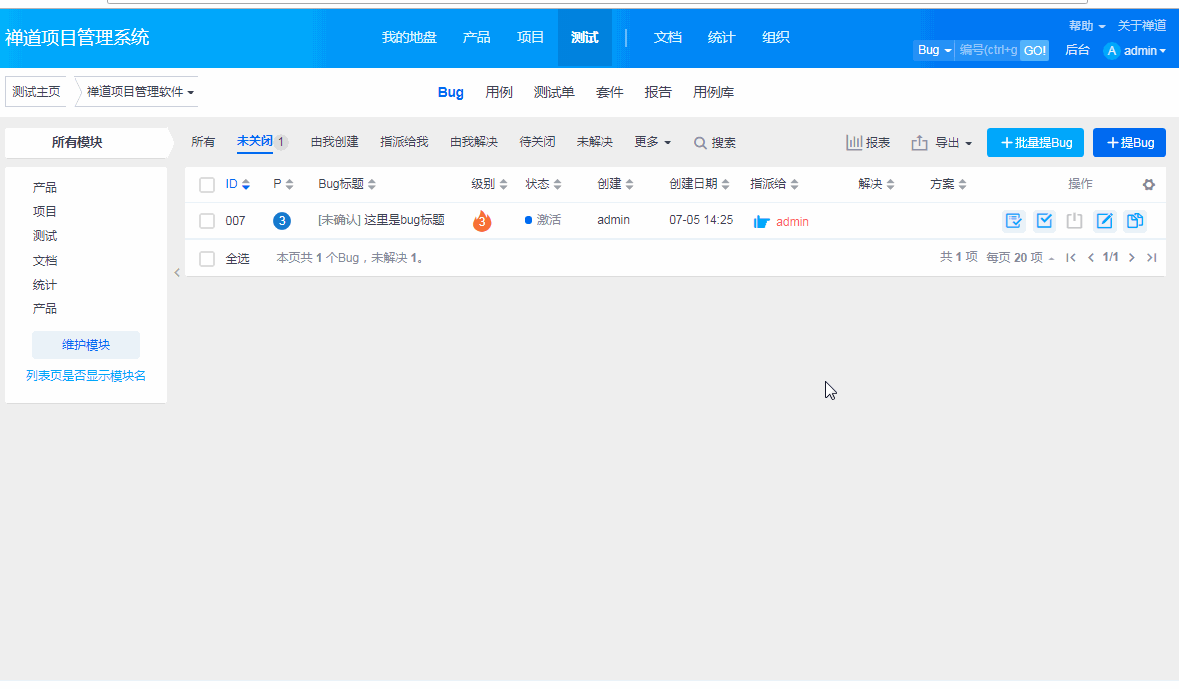The width and height of the screenshot is (1179, 689).
Task: Open the 导出 export dropdown
Action: click(942, 143)
